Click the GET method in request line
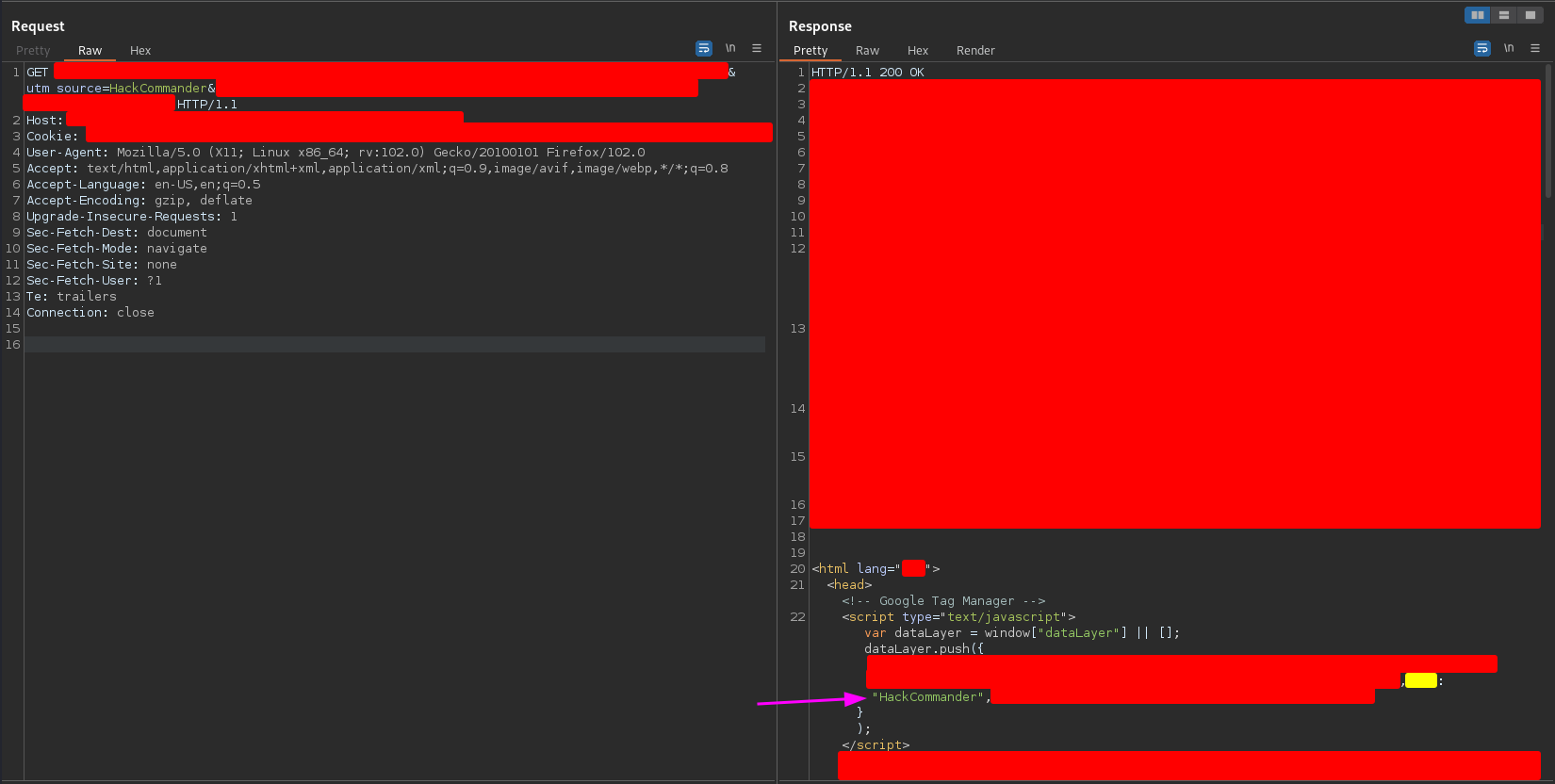Image resolution: width=1555 pixels, height=784 pixels. (x=38, y=73)
